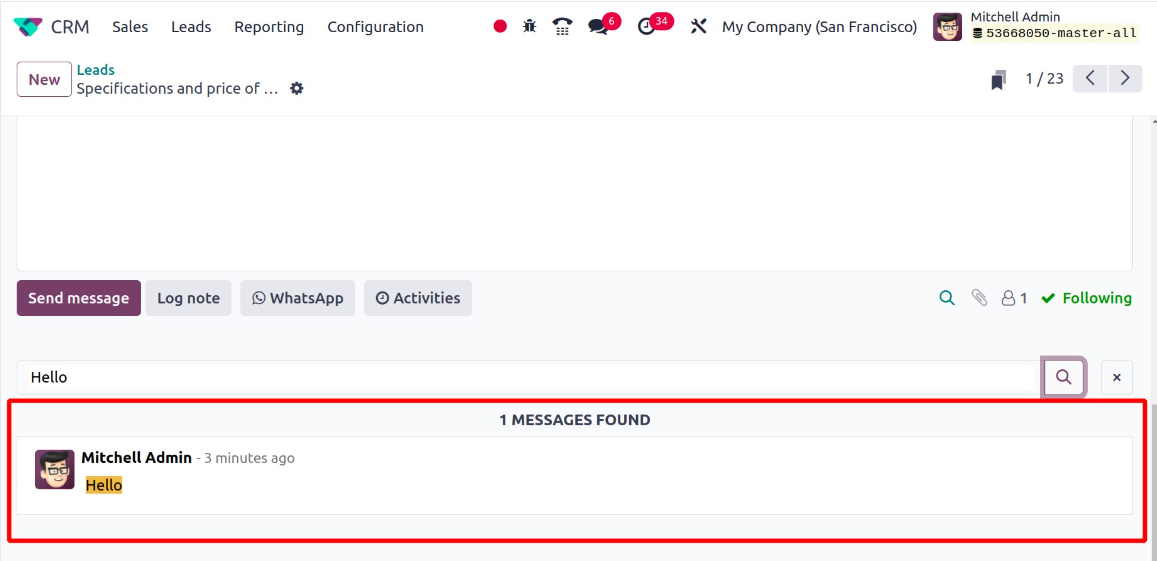Click the CRM app title
This screenshot has width=1157, height=561.
[x=70, y=27]
